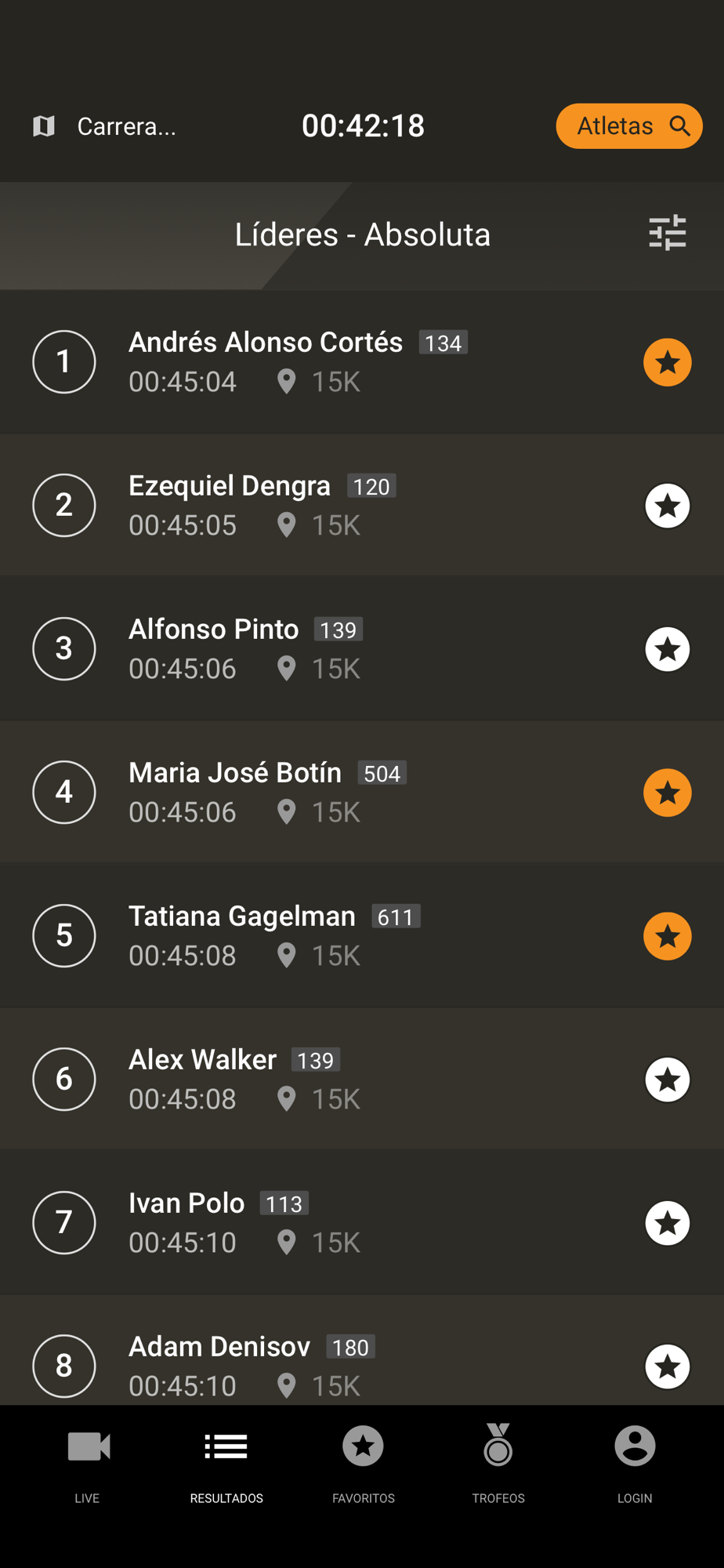Tap the 00:42:18 race clock
This screenshot has width=724, height=1568.
pos(363,126)
